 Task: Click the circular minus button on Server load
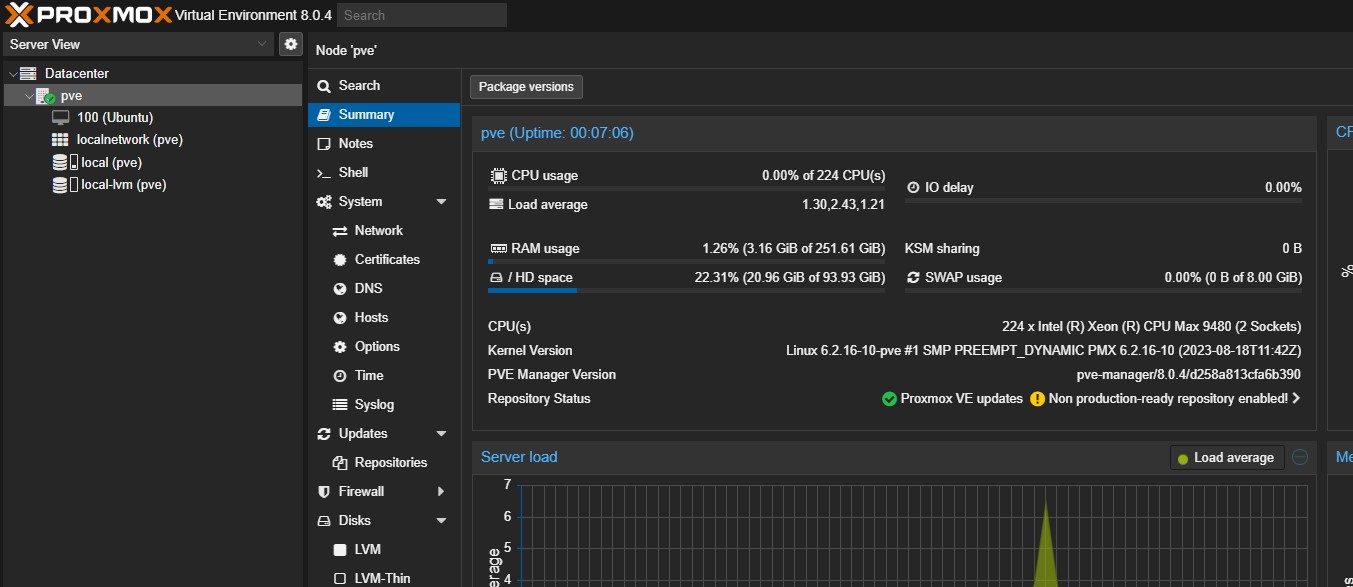[1300, 457]
